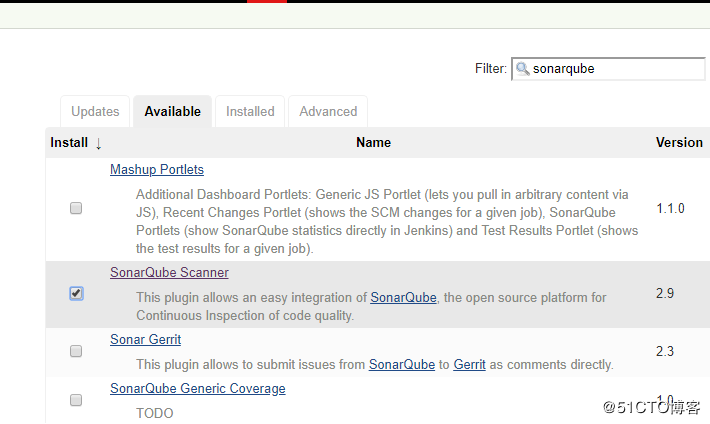The height and width of the screenshot is (424, 710).
Task: Open the Mashup Portlets plugin link
Action: (x=157, y=170)
